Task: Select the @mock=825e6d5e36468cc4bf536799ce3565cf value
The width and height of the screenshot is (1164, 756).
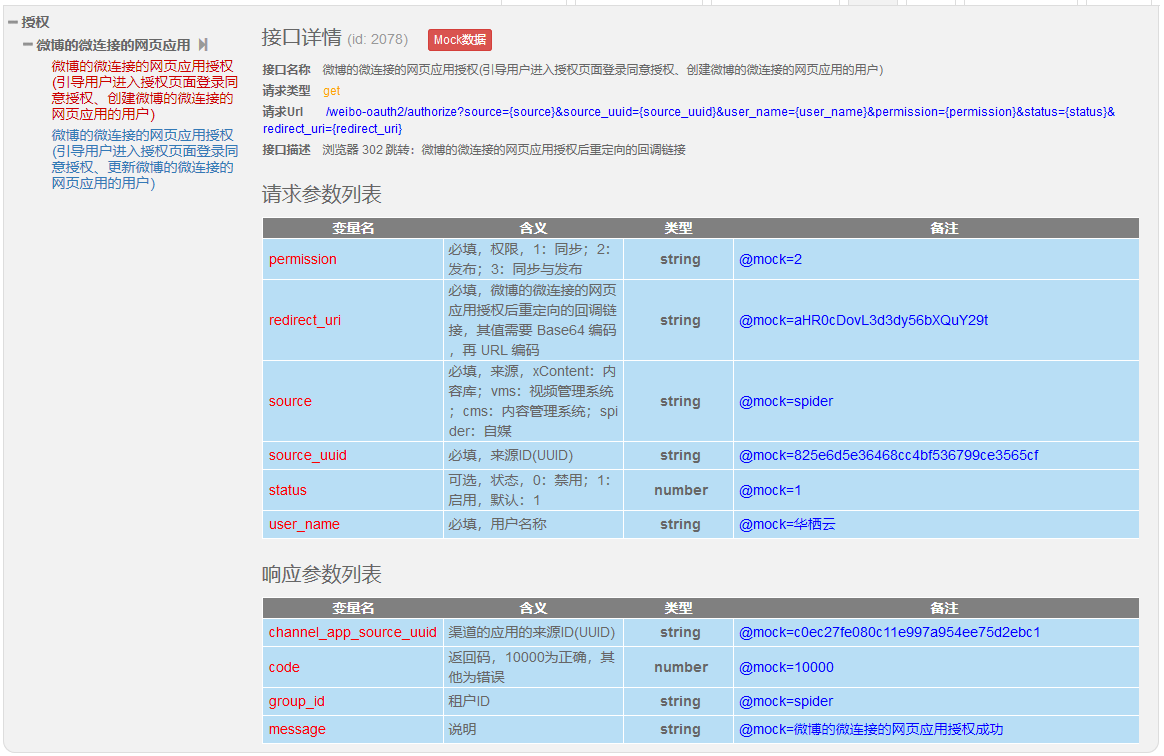Action: 888,455
